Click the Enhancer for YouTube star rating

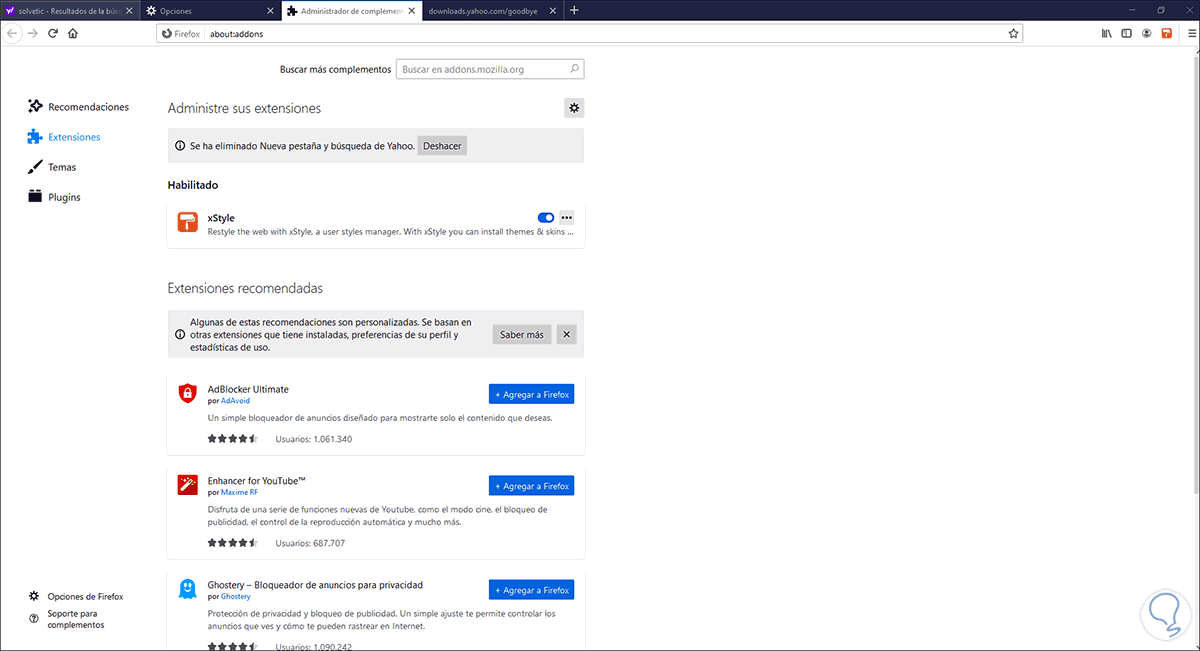[x=233, y=543]
